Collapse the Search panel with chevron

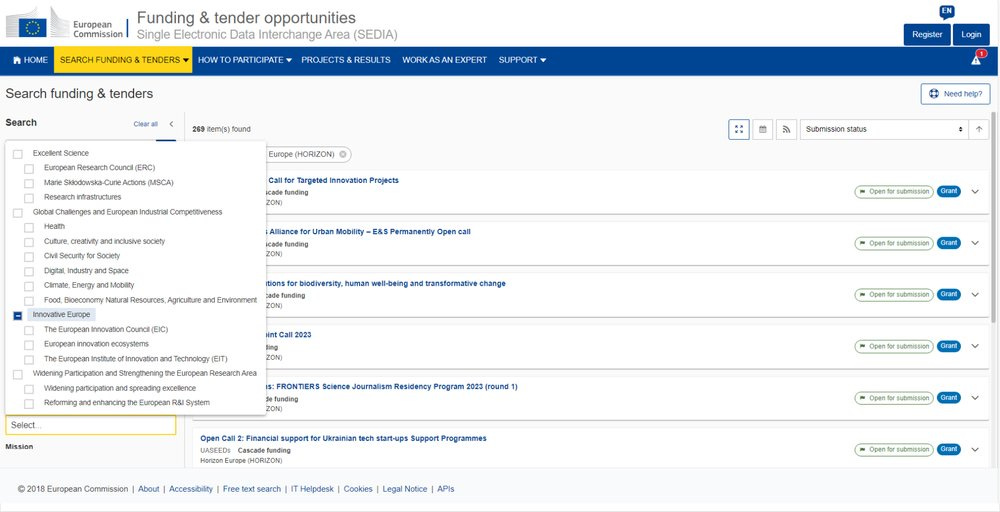[171, 124]
